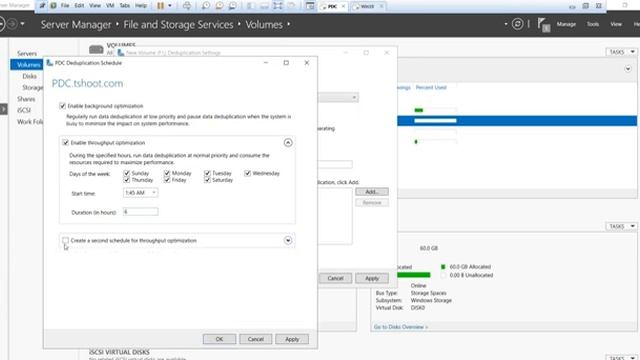640x360 pixels.
Task: Click the pin icon in the VMware toolbar
Action: (42, 6)
